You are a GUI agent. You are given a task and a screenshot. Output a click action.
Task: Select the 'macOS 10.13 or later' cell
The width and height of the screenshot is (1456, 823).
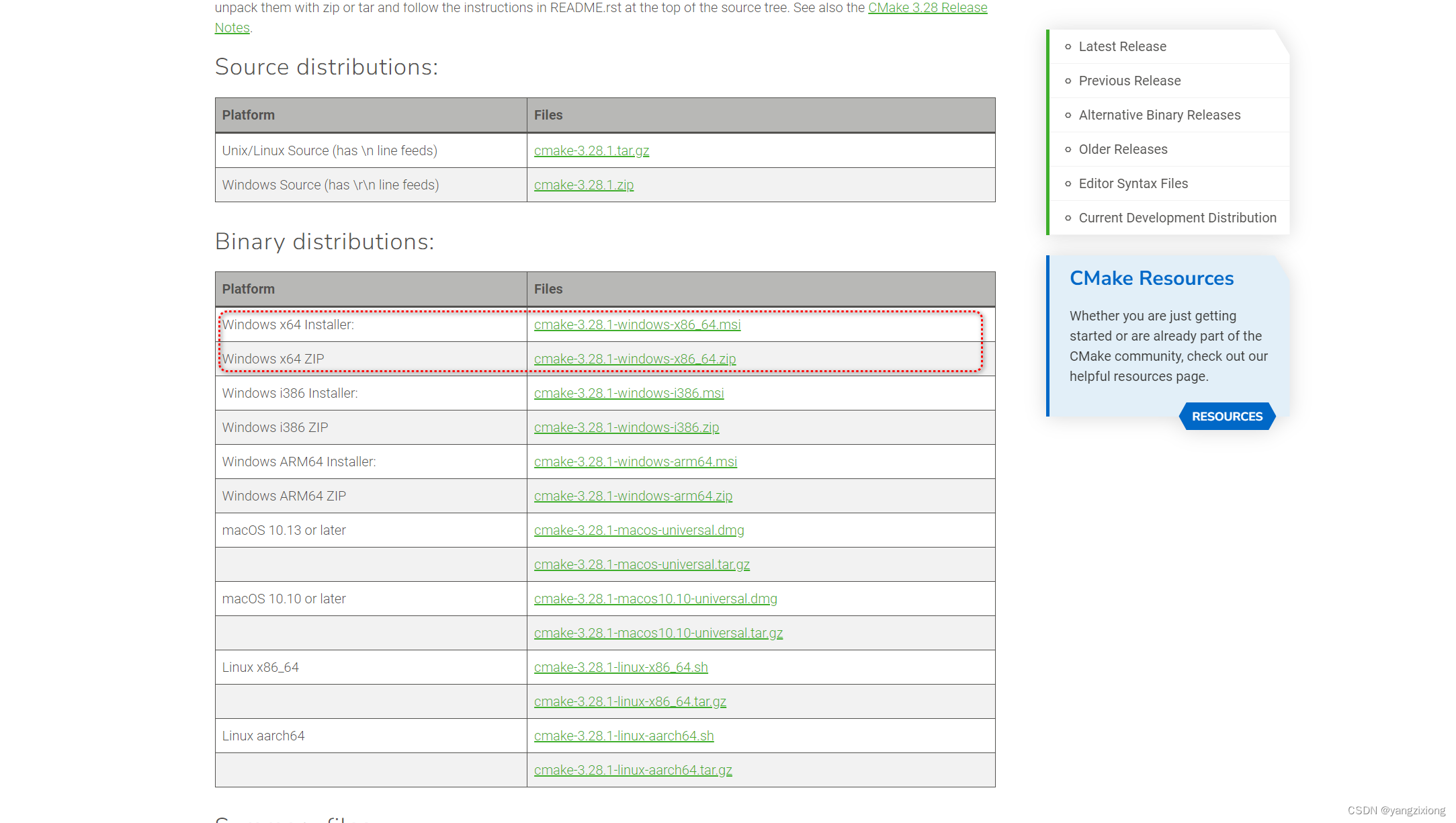pos(371,530)
